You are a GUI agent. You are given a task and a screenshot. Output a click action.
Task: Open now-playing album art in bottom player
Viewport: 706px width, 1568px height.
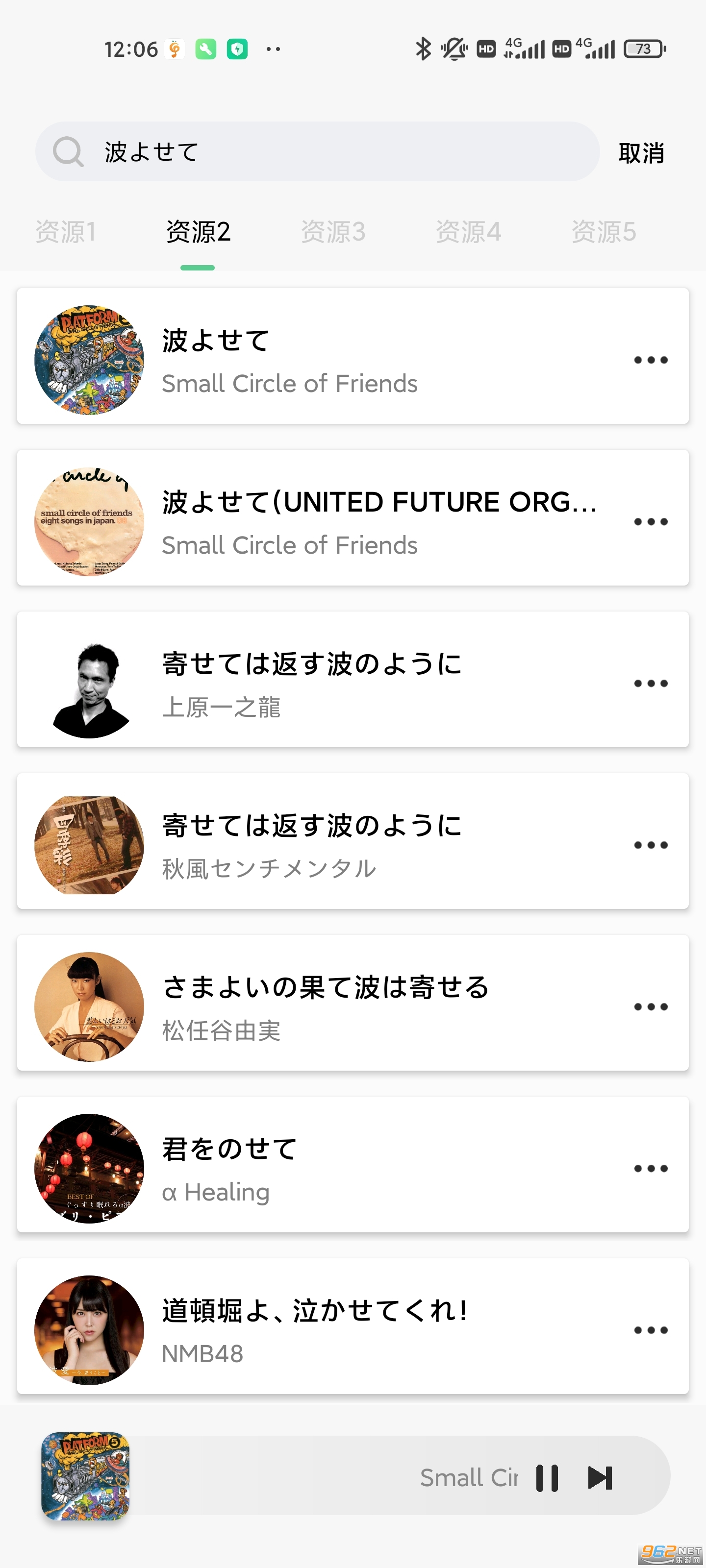(85, 1476)
